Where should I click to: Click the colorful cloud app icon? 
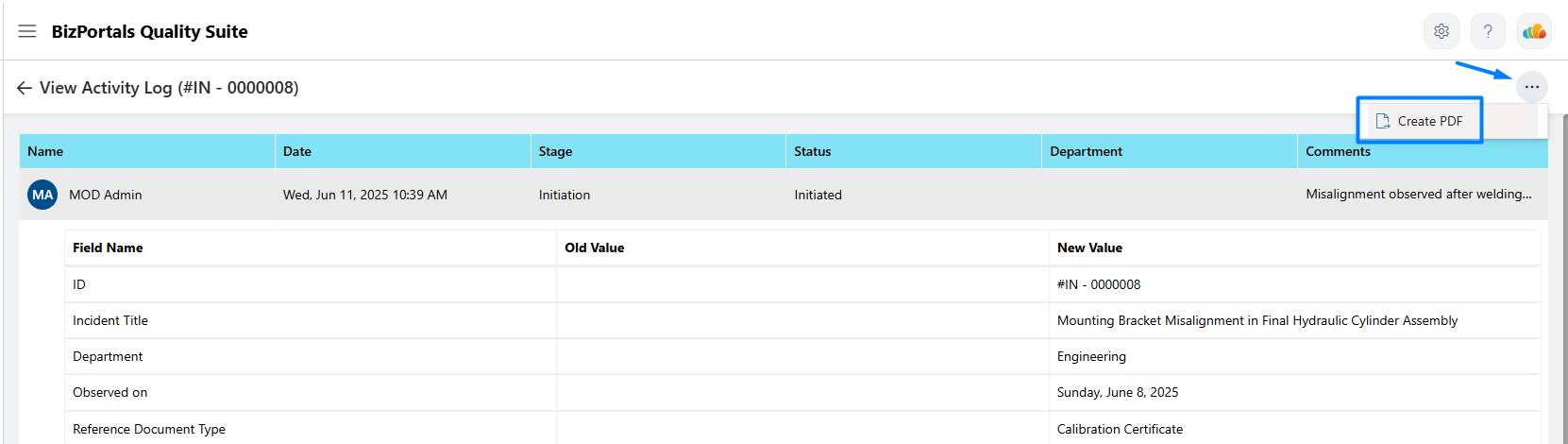pos(1535,31)
